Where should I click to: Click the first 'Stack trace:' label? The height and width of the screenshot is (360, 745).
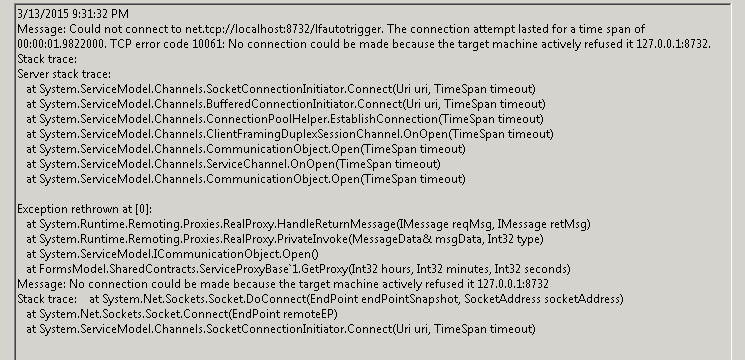pos(47,59)
